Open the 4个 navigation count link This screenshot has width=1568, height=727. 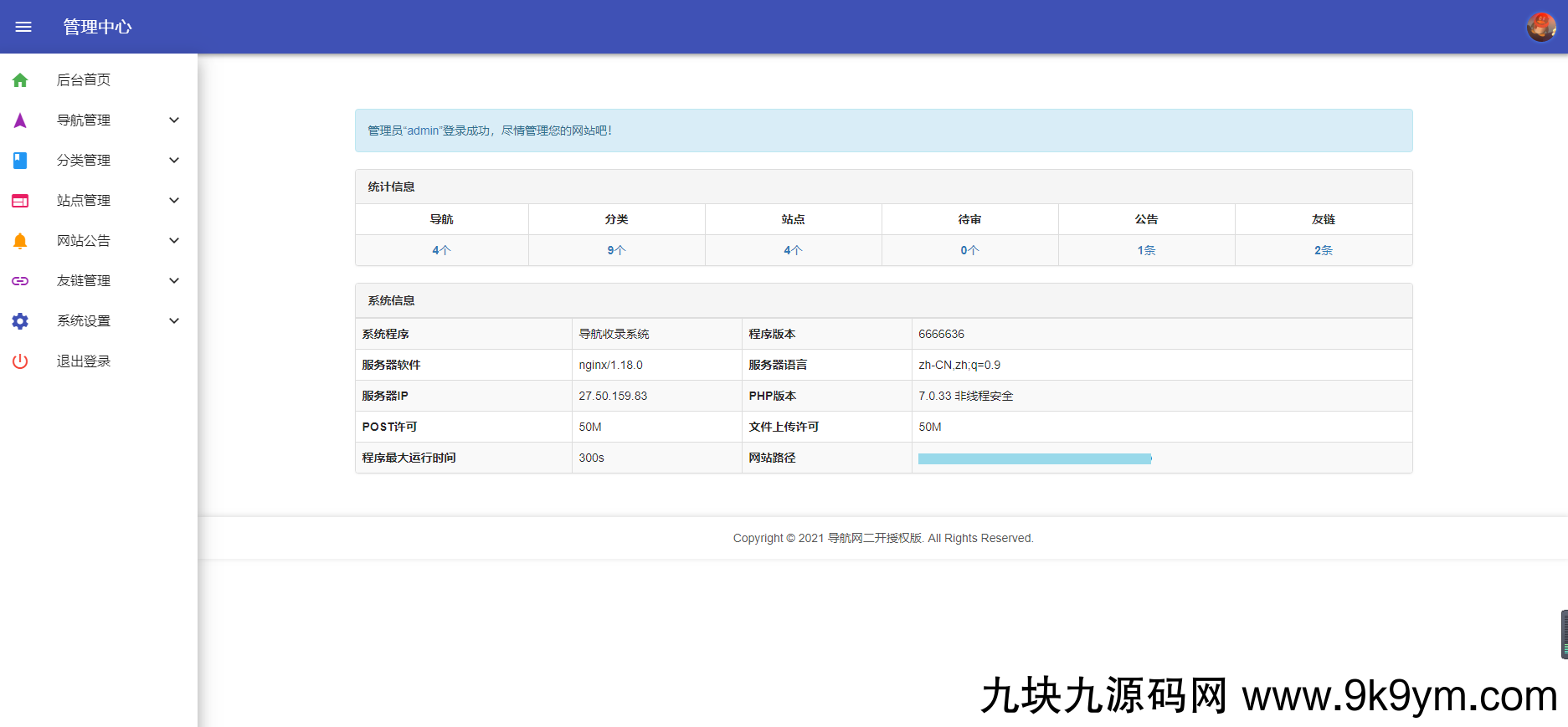(x=441, y=250)
